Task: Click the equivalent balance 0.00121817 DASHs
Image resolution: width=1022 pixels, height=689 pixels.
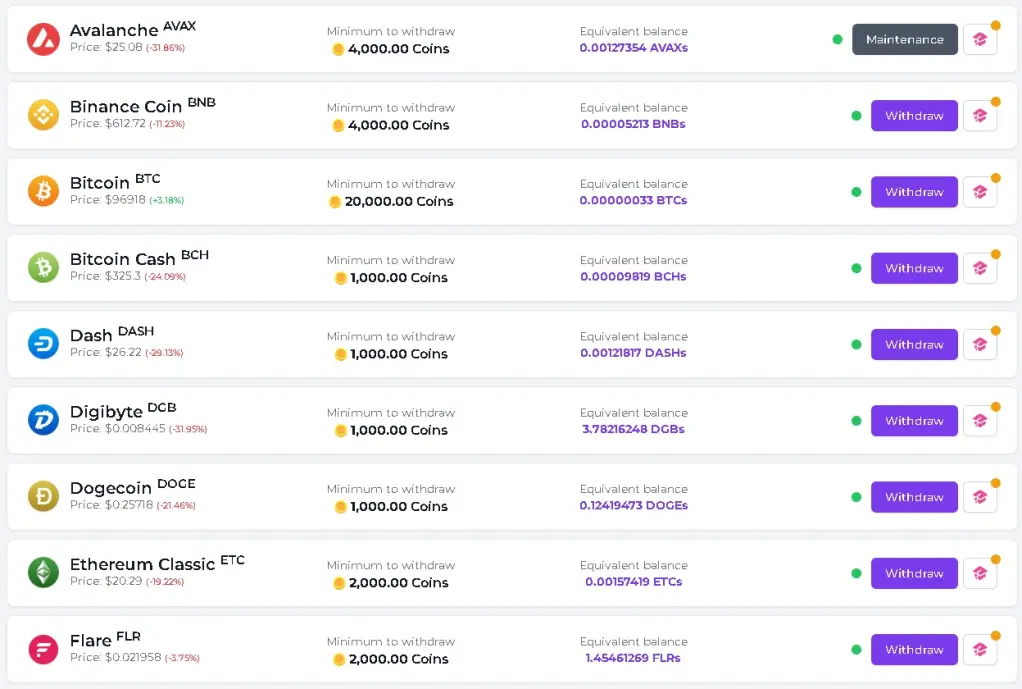Action: 634,353
